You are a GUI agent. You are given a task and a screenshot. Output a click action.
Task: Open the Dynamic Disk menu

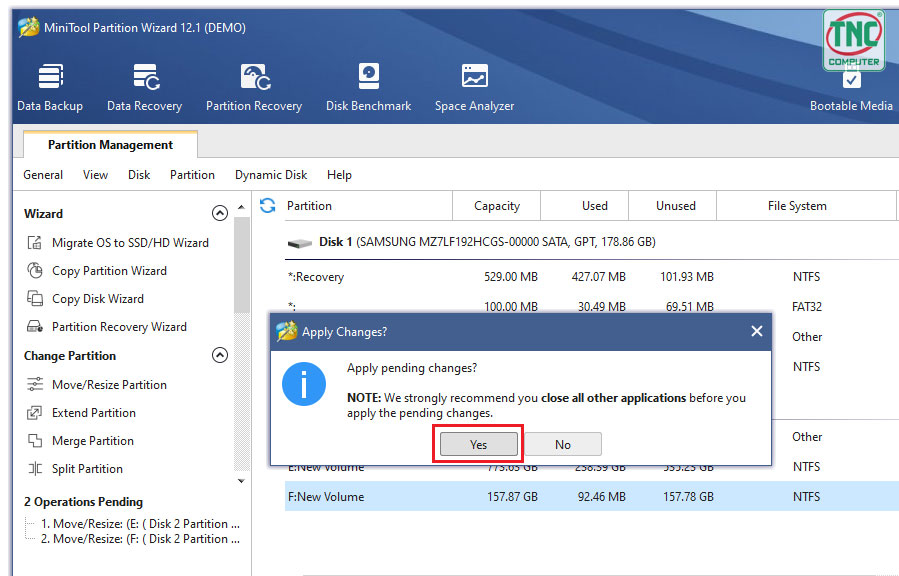[x=271, y=175]
